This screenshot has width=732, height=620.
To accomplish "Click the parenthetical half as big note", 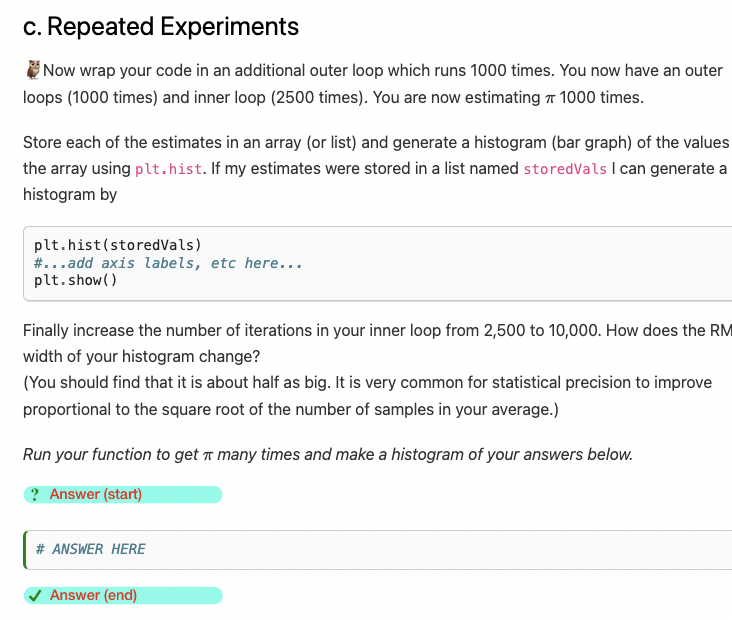I will (367, 396).
